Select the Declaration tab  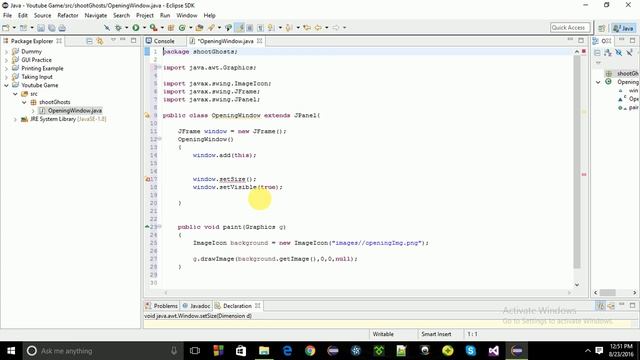[237, 306]
